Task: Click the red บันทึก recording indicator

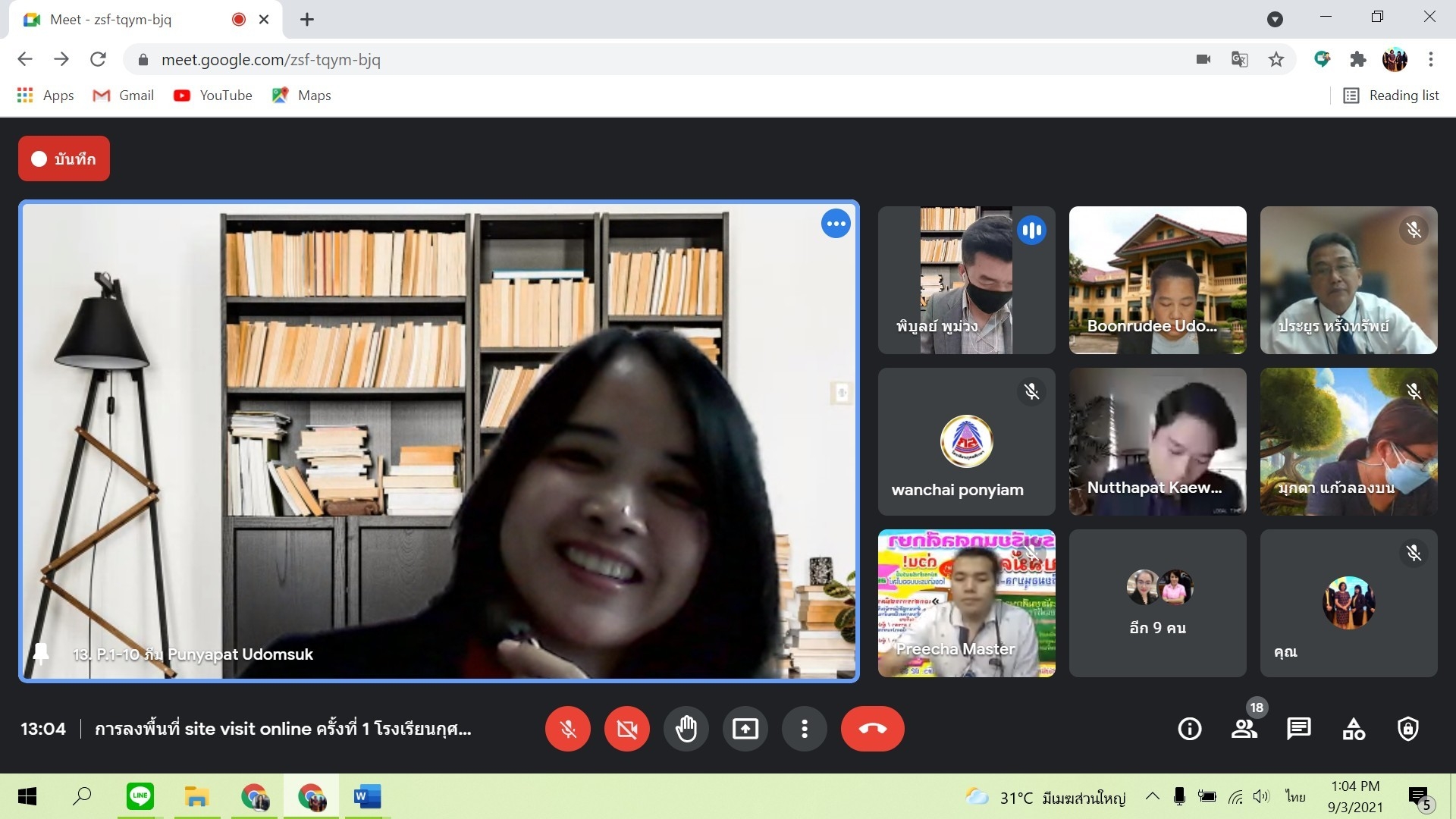Action: tap(64, 158)
